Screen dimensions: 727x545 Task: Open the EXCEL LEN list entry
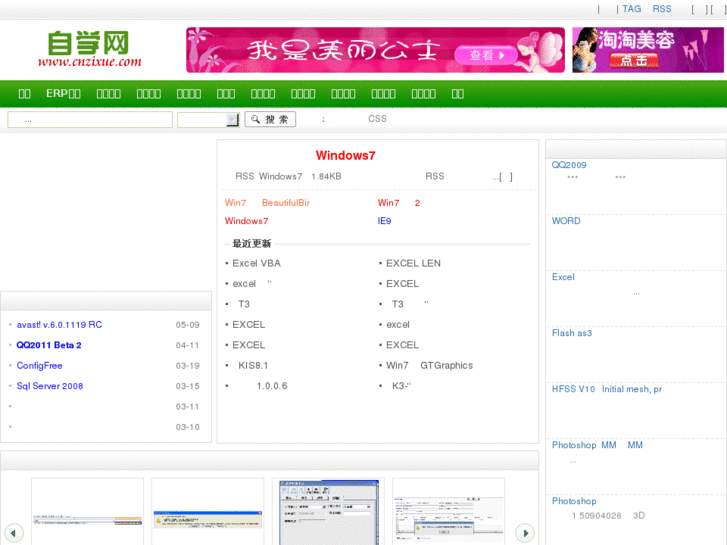[x=413, y=263]
